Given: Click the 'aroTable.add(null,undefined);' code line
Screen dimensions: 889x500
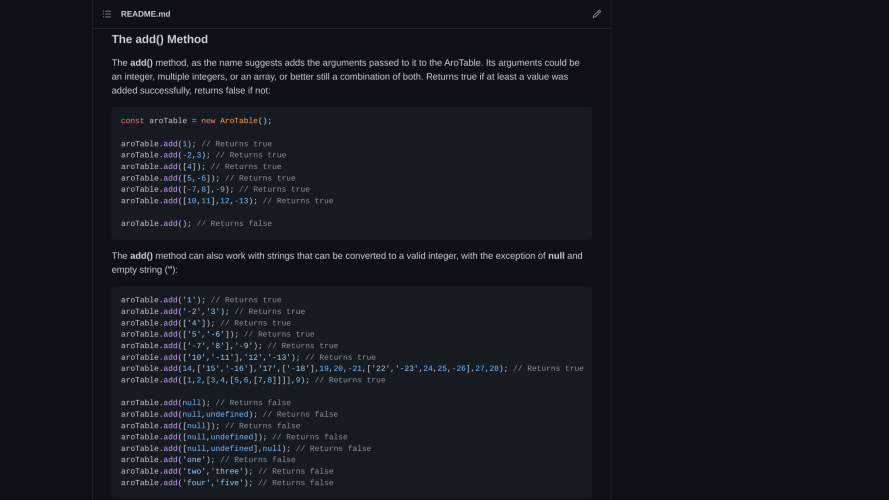Looking at the screenshot, I should coord(230,414).
